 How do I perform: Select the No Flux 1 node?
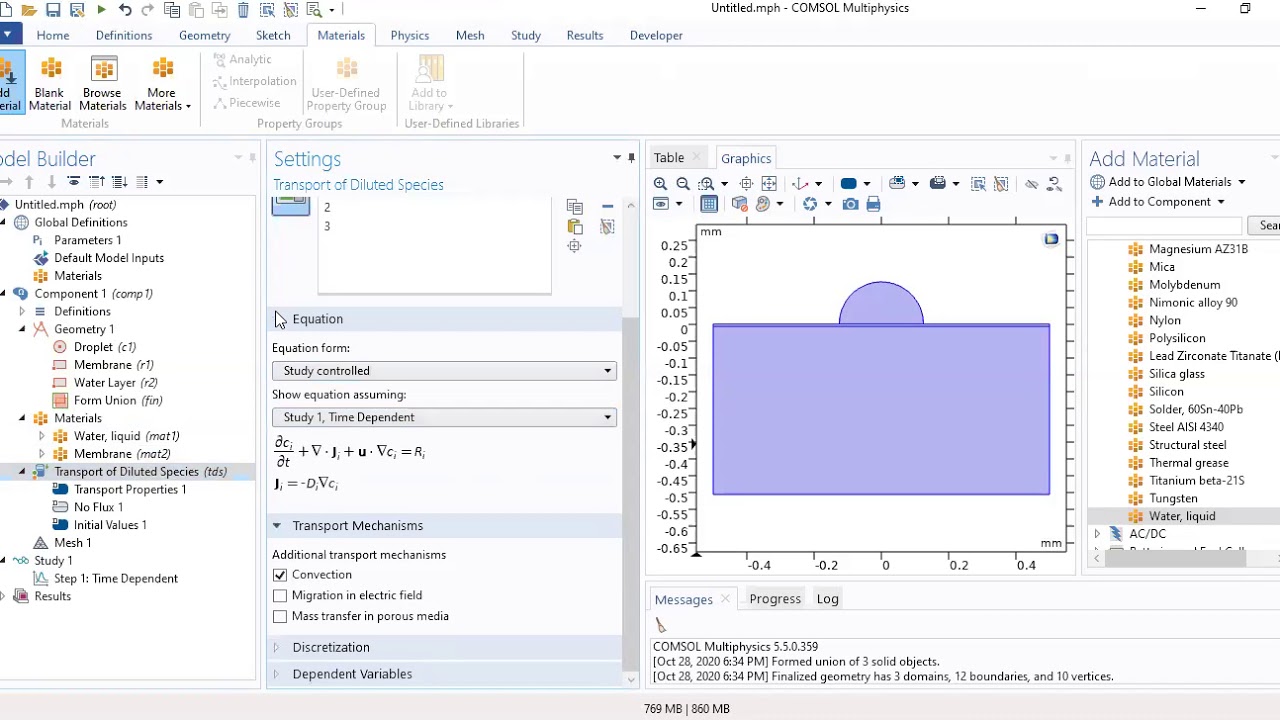pyautogui.click(x=98, y=507)
